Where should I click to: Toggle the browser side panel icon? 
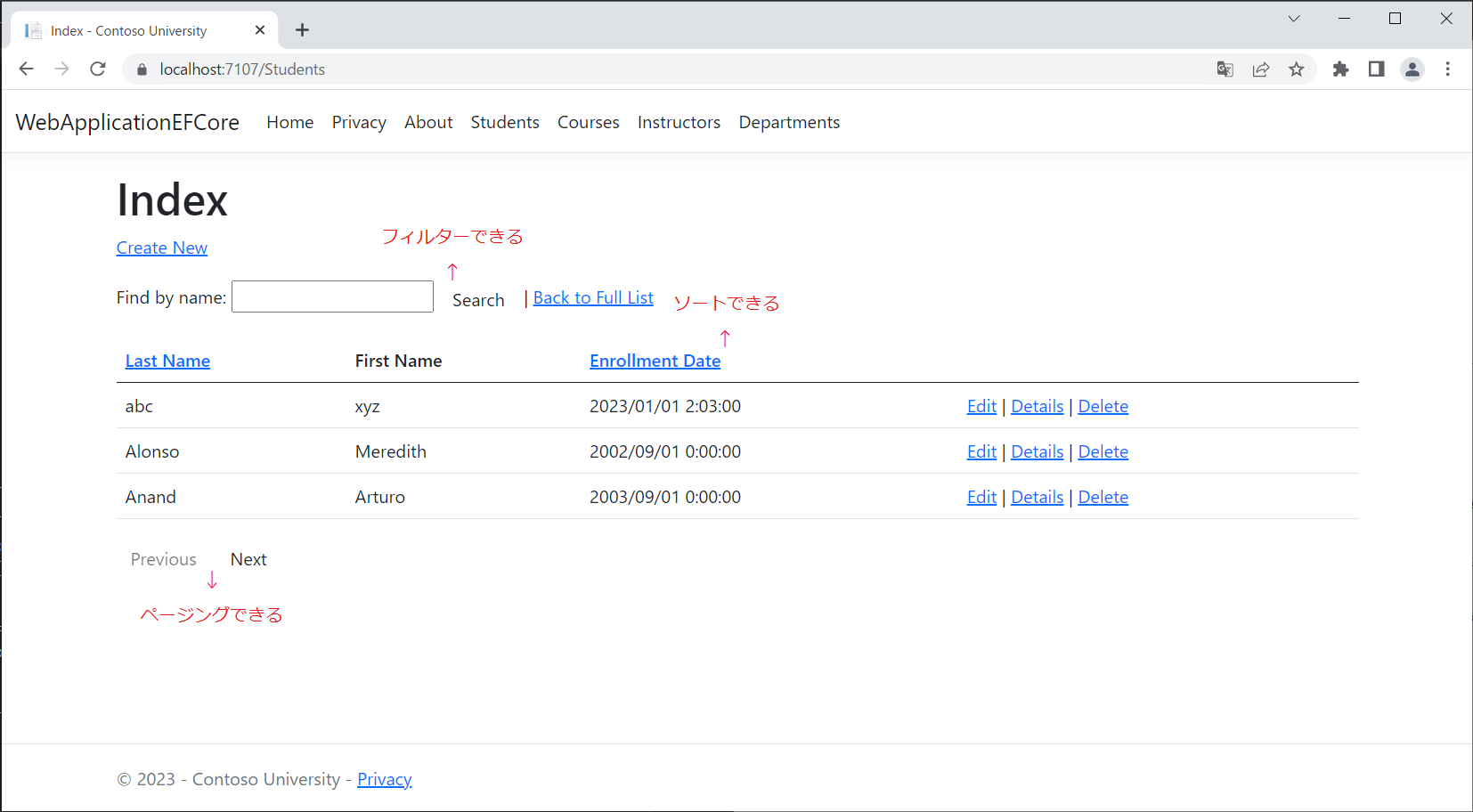[x=1376, y=69]
